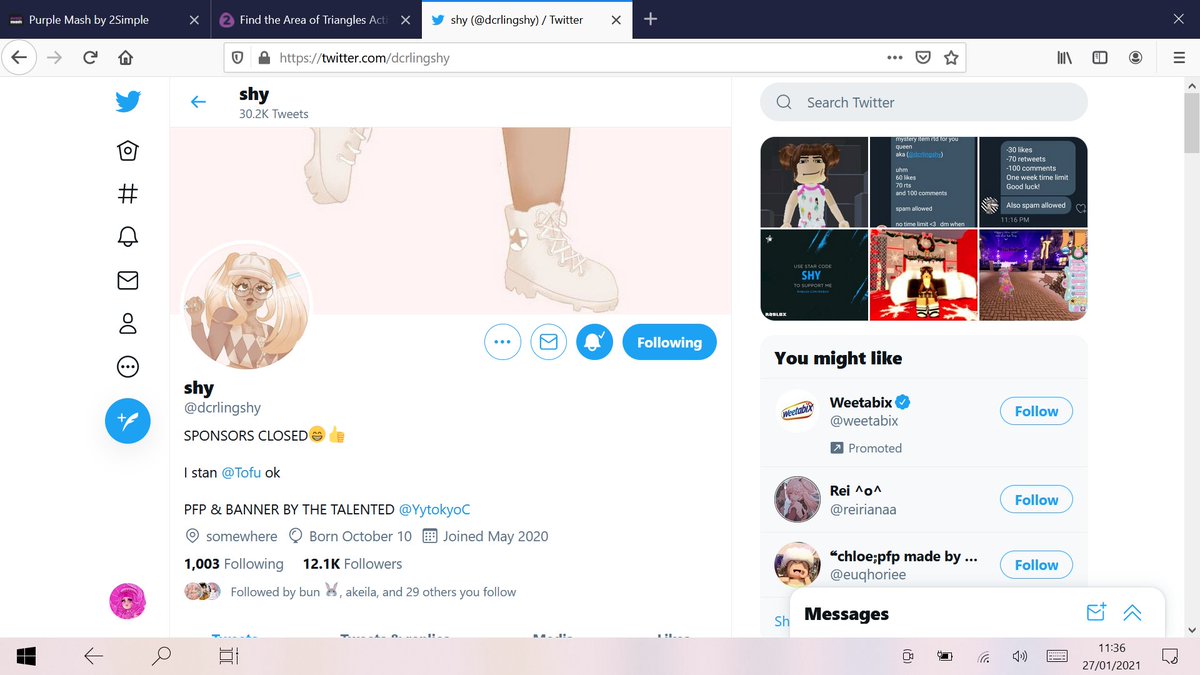Open Messages envelope in sidebar
Viewport: 1200px width, 675px height.
128,280
